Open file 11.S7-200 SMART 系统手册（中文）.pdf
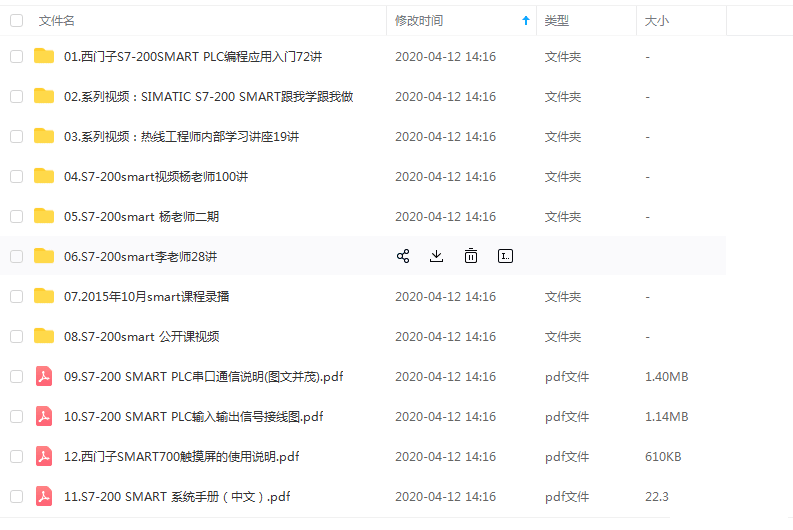 [177, 496]
